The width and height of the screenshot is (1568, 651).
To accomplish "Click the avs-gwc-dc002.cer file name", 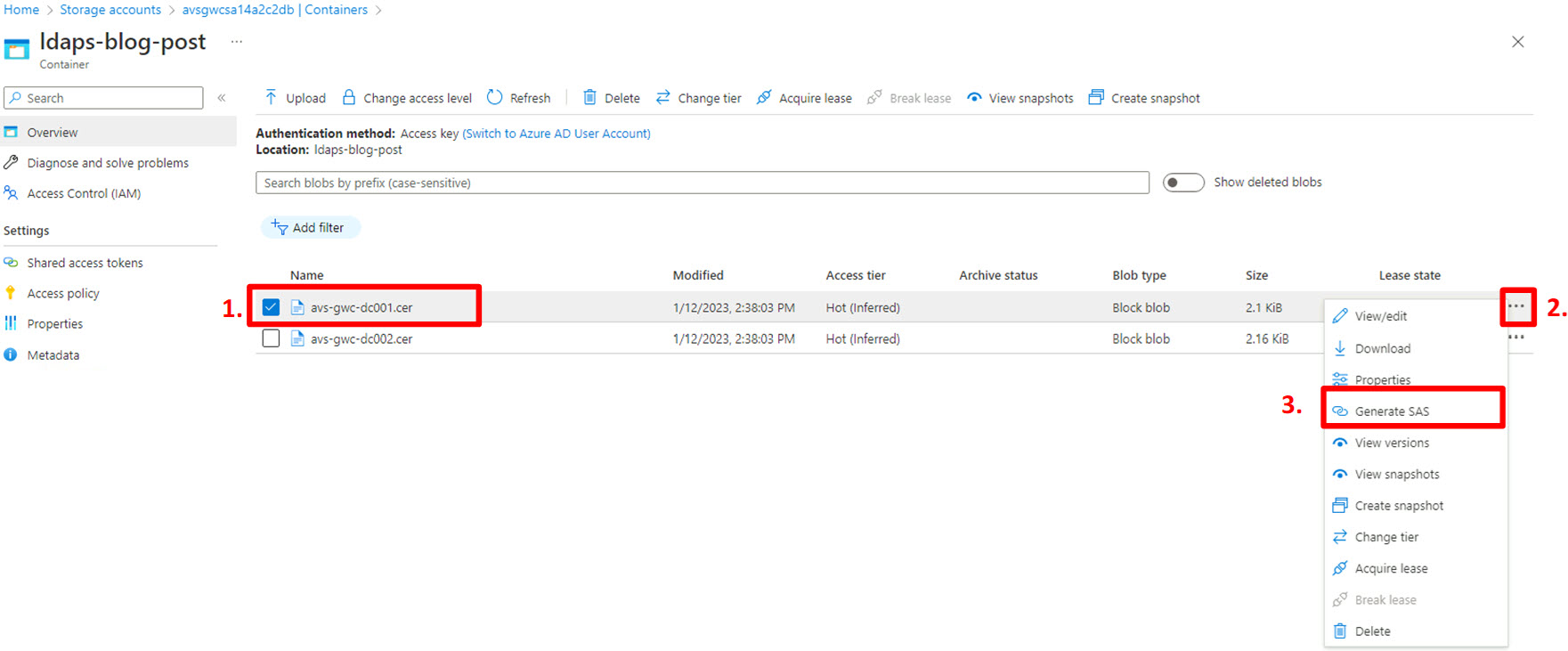I will (362, 338).
